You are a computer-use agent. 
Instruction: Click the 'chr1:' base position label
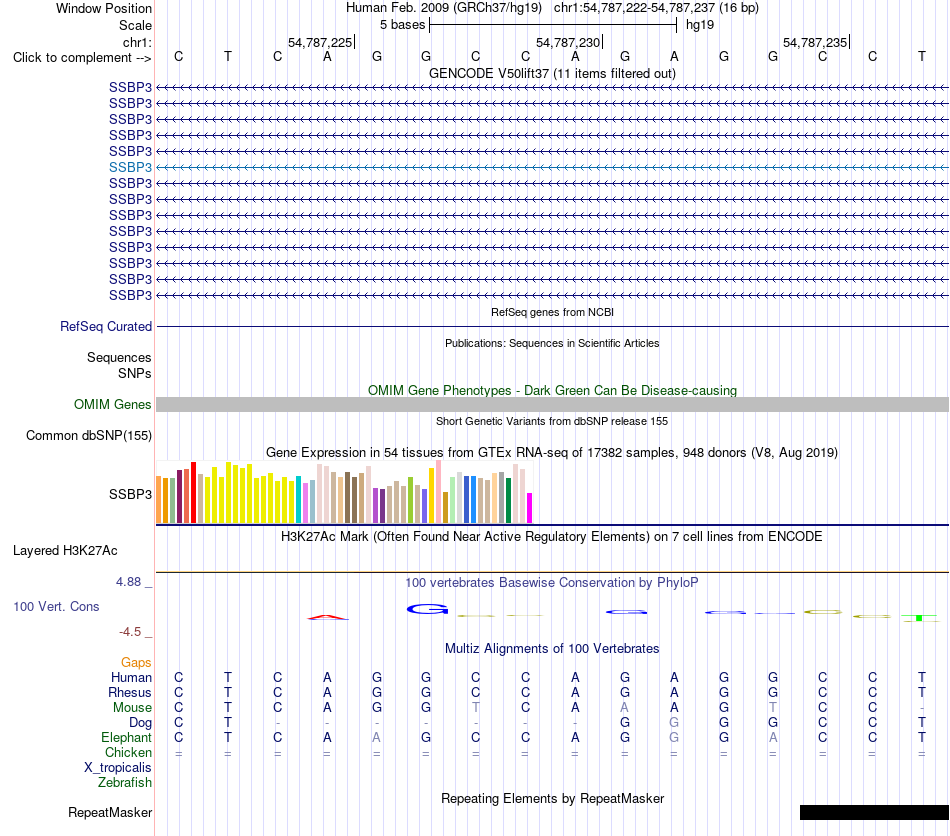137,42
